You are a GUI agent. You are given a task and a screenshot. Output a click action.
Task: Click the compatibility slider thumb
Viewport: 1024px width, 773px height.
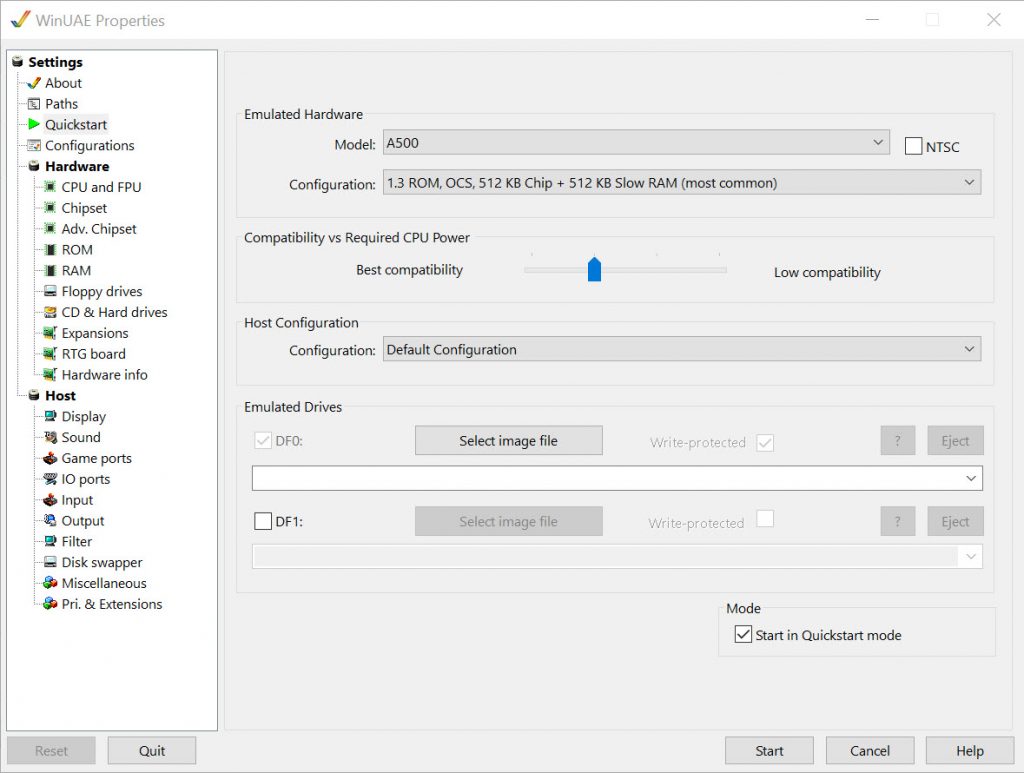594,268
